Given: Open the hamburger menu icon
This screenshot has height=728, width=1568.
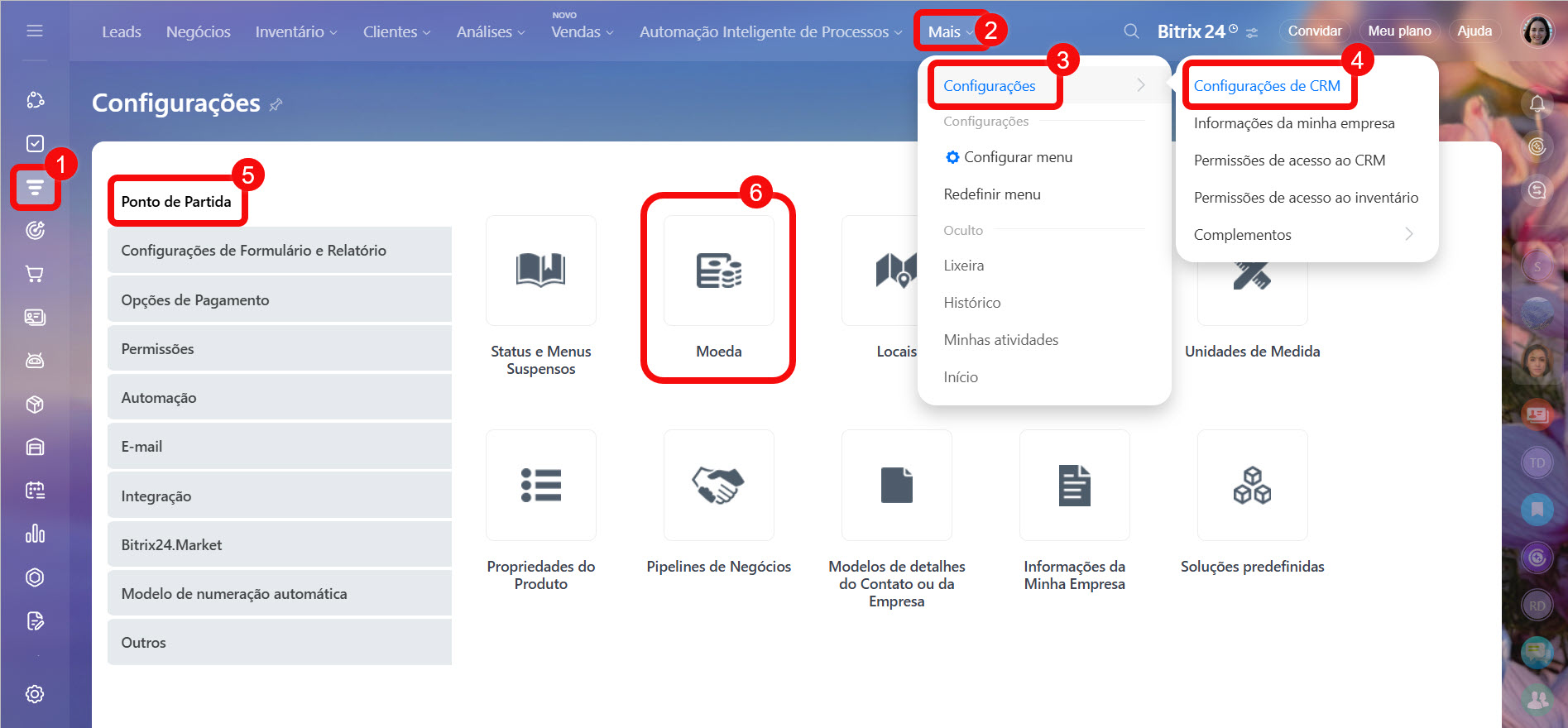Looking at the screenshot, I should tap(35, 31).
